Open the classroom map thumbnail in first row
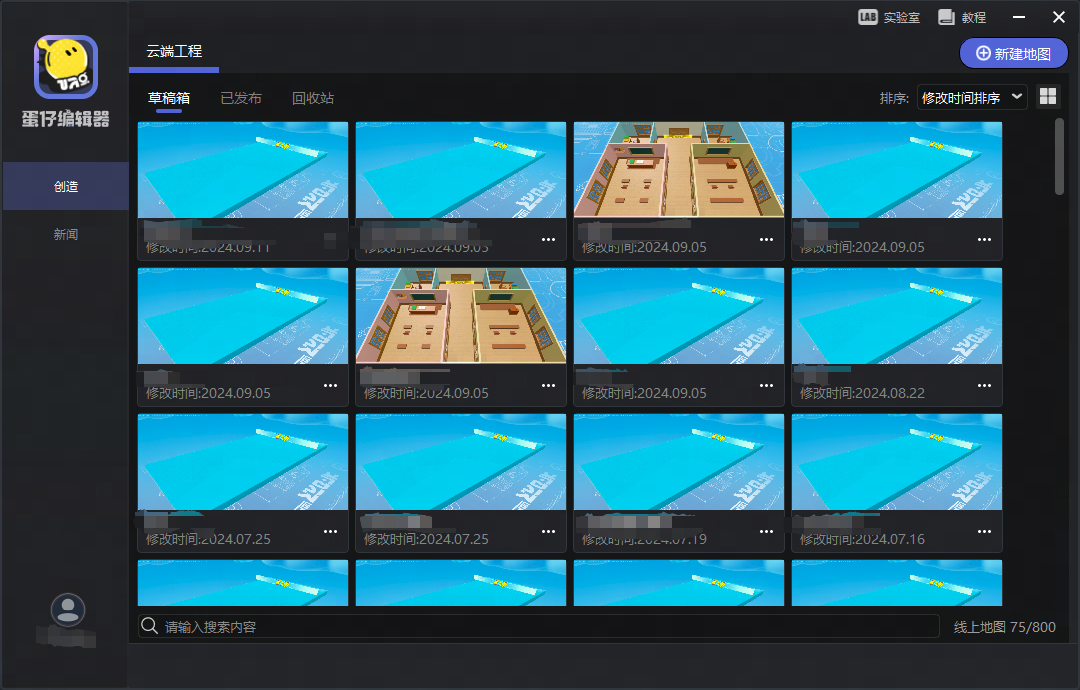Viewport: 1080px width, 690px height. coord(679,169)
